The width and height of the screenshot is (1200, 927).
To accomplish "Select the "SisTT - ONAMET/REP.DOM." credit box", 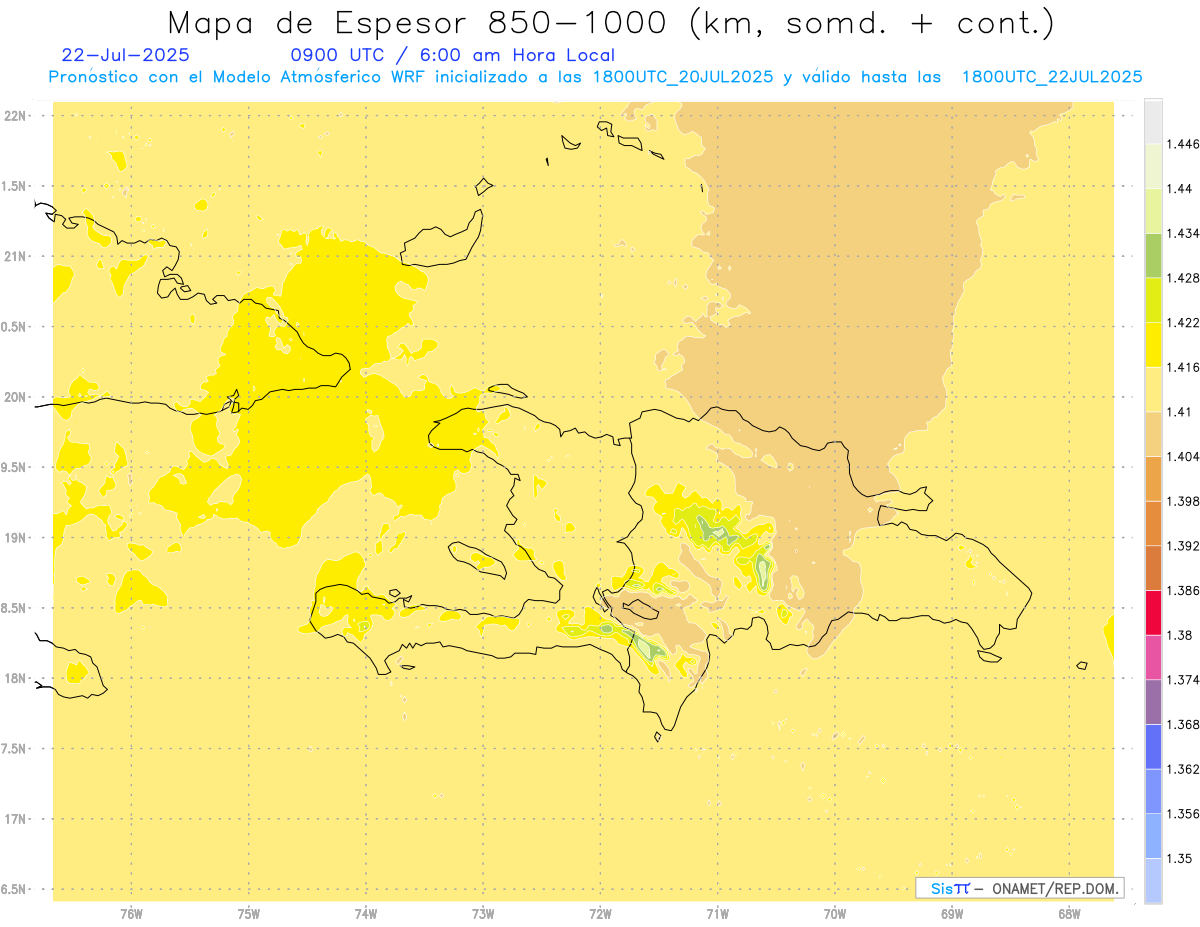I will click(x=1020, y=888).
